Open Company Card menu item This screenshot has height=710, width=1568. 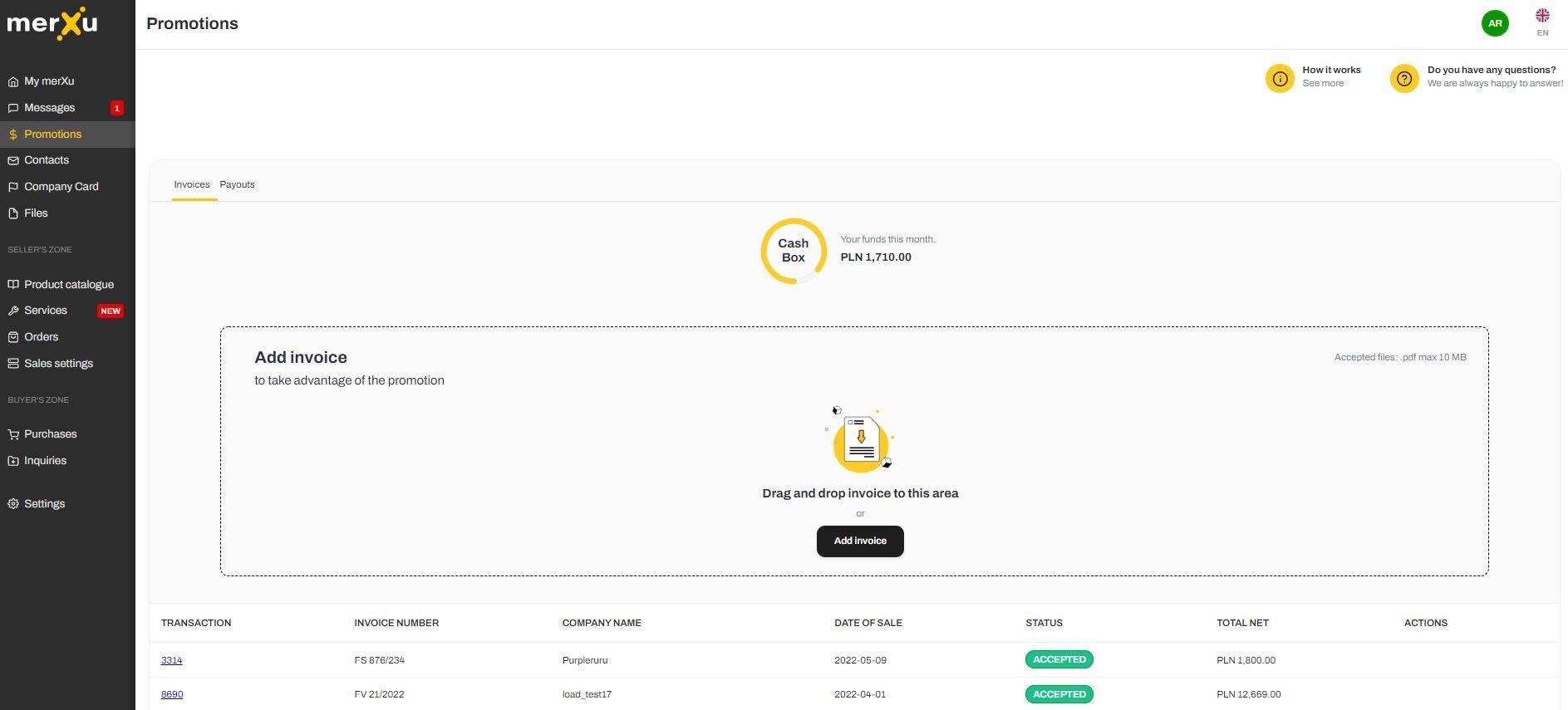pos(61,187)
